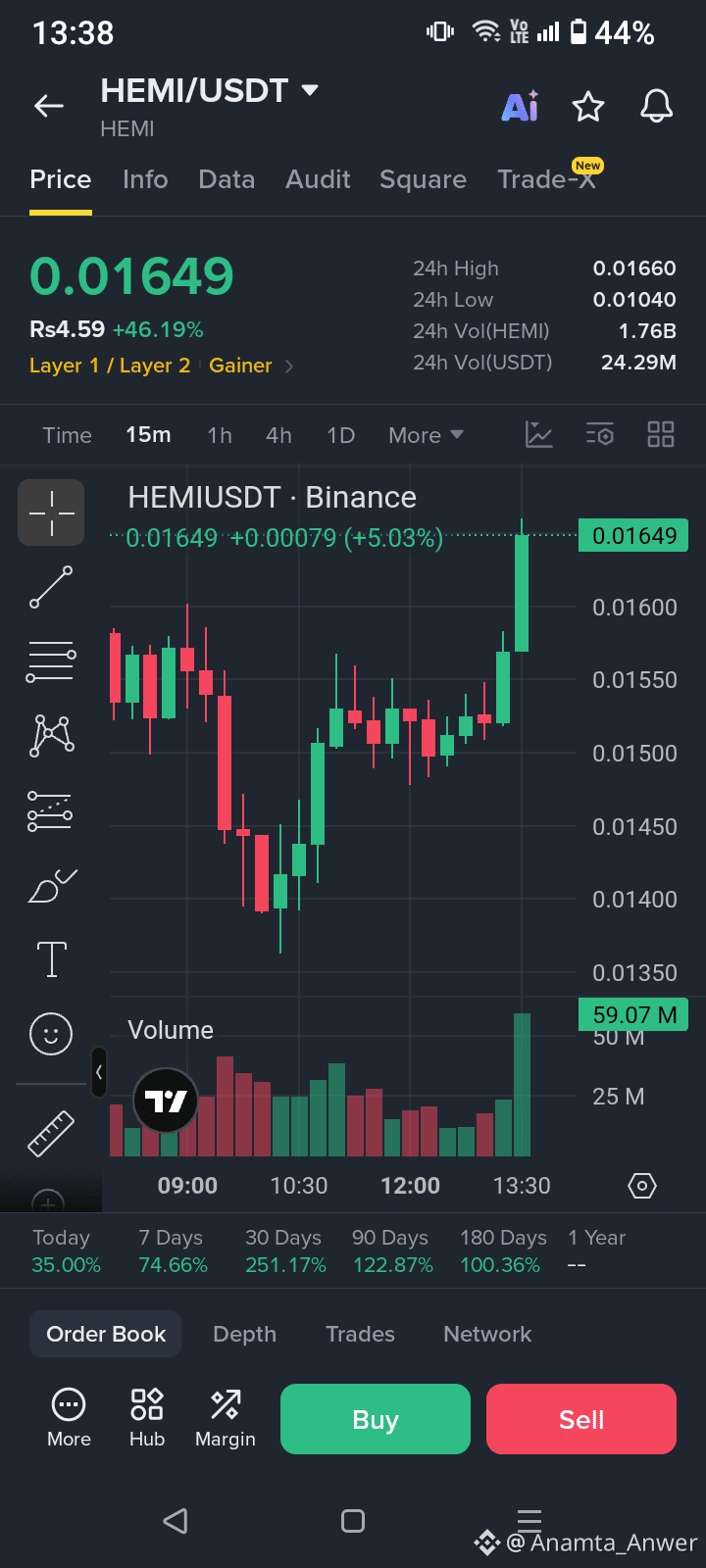706x1568 pixels.
Task: Open chart settings hexagon icon
Action: coord(641,1186)
